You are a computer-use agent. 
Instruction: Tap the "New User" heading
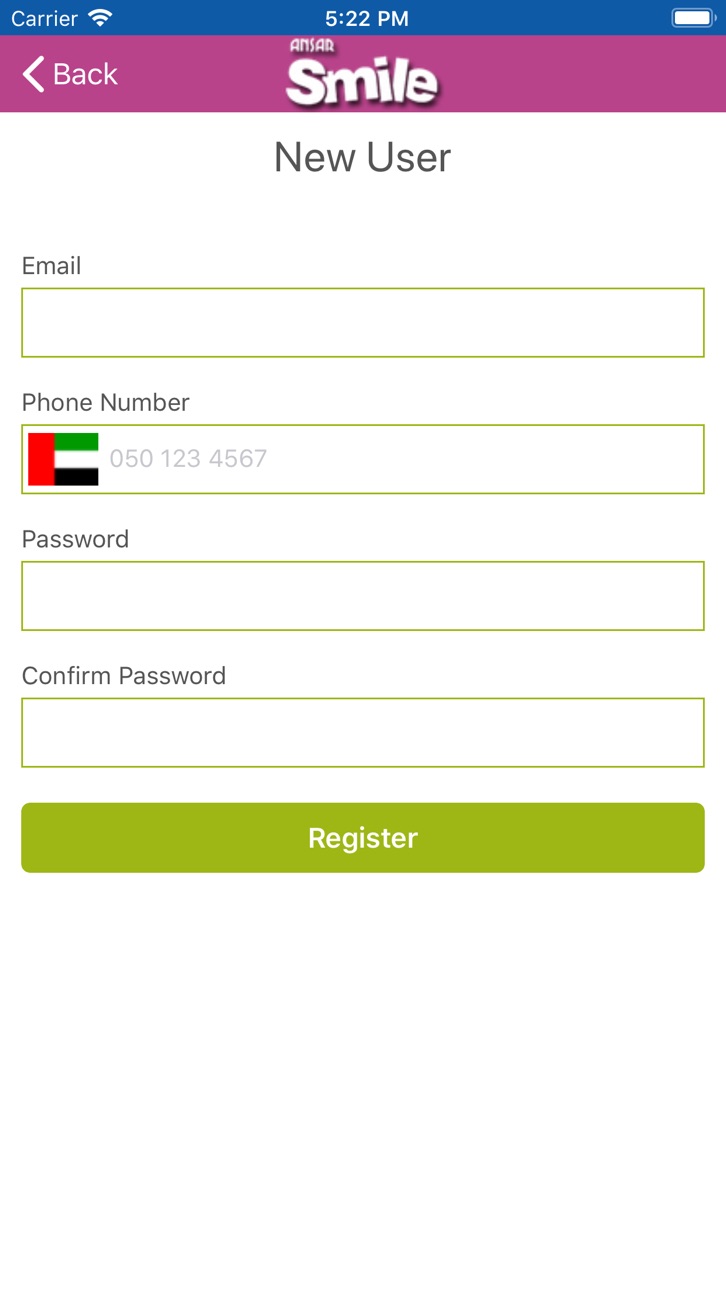click(x=363, y=157)
